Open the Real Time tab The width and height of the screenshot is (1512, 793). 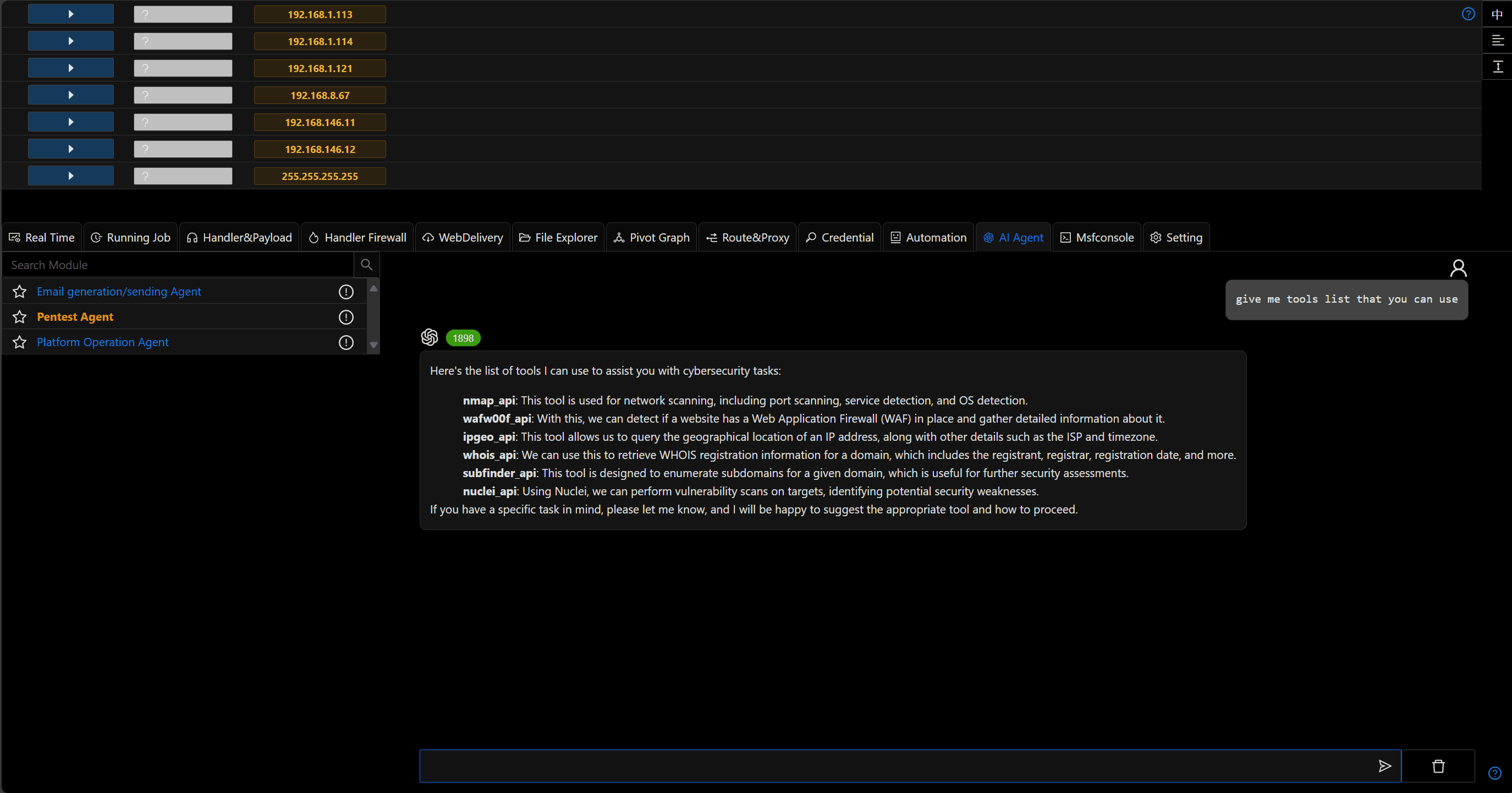click(42, 237)
